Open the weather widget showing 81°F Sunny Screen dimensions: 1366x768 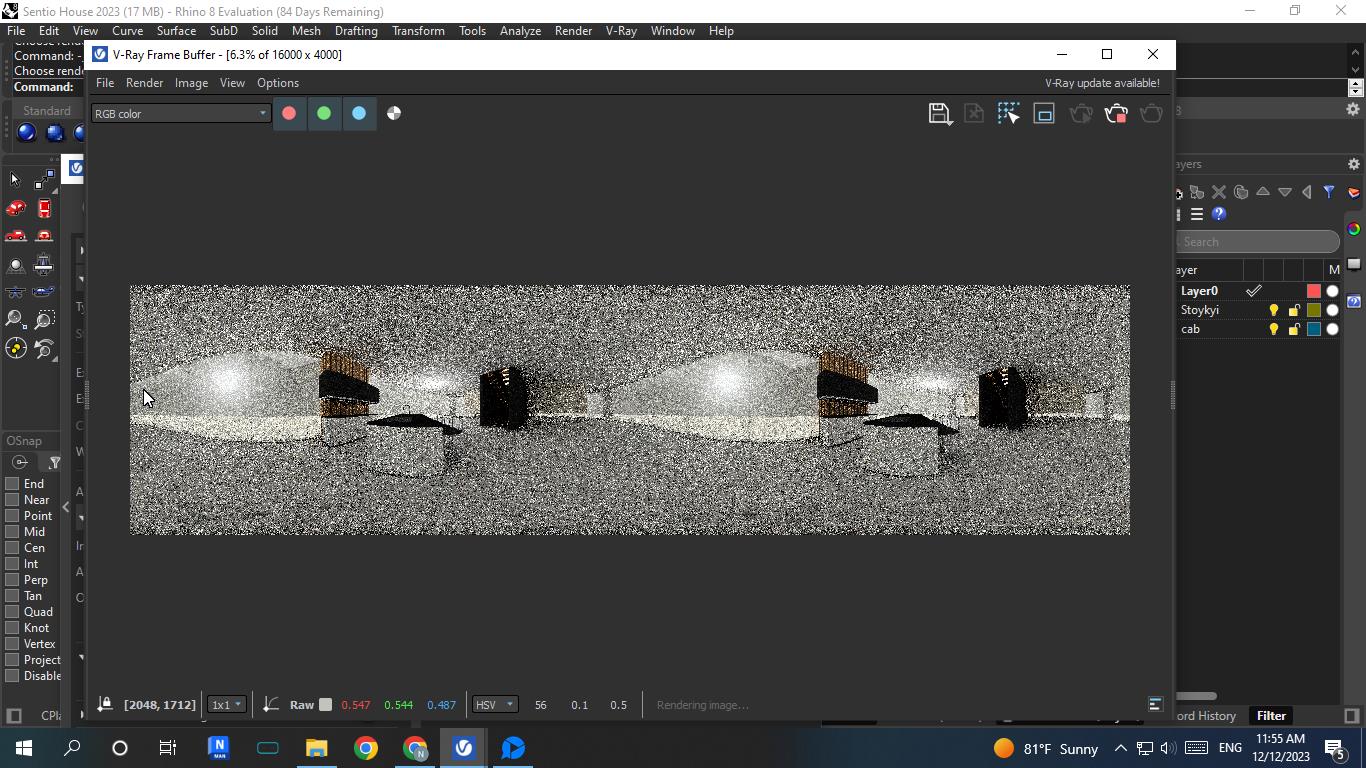pyautogui.click(x=1046, y=748)
